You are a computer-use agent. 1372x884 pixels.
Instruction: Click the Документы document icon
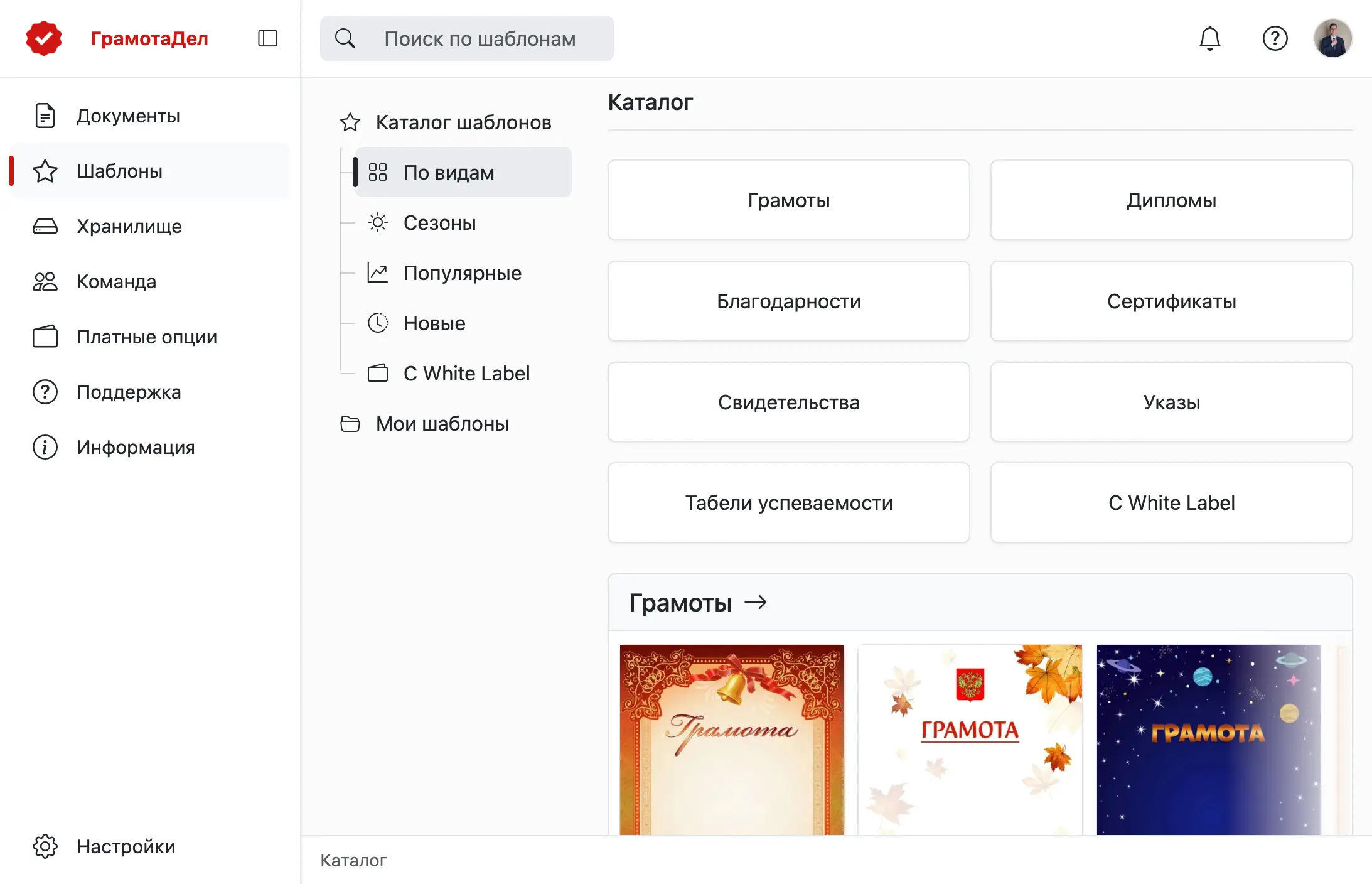tap(45, 116)
